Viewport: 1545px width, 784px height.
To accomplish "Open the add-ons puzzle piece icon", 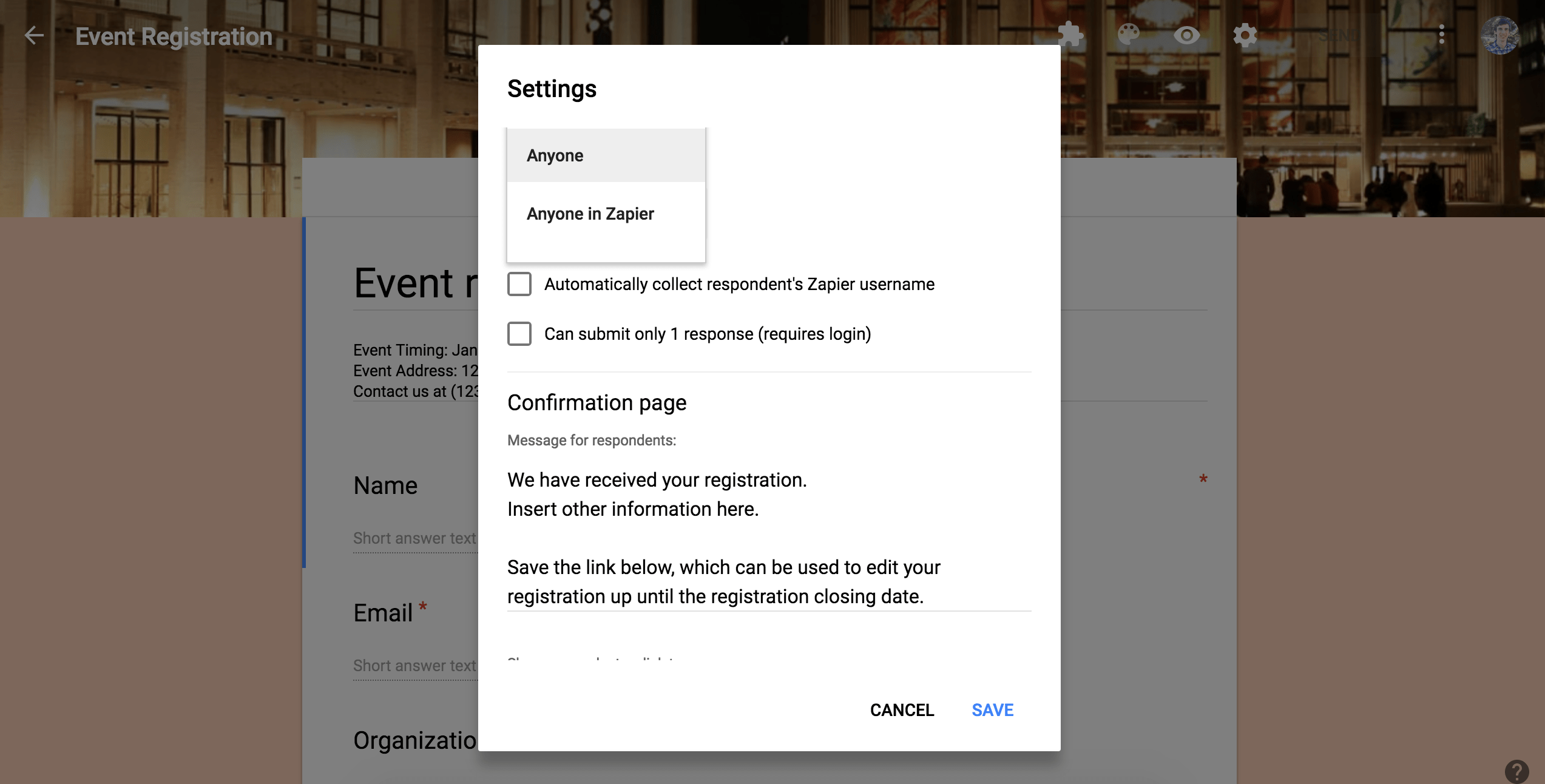I will [1070, 35].
